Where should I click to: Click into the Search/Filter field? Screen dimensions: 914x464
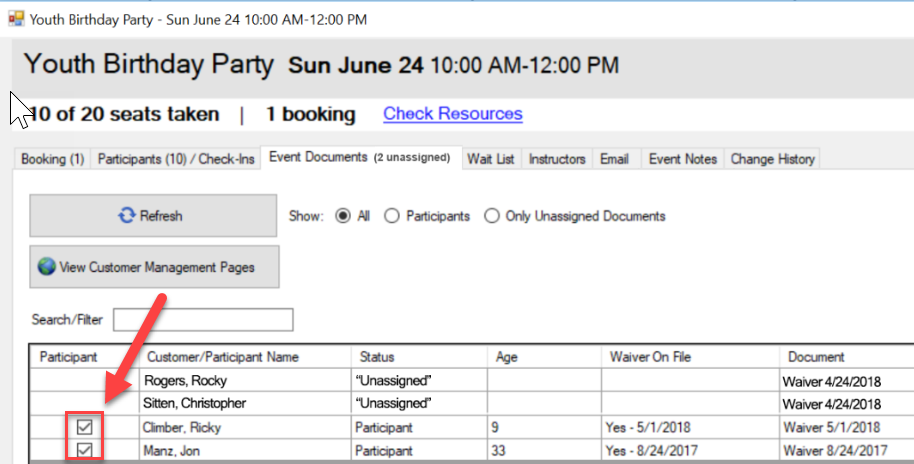click(203, 319)
